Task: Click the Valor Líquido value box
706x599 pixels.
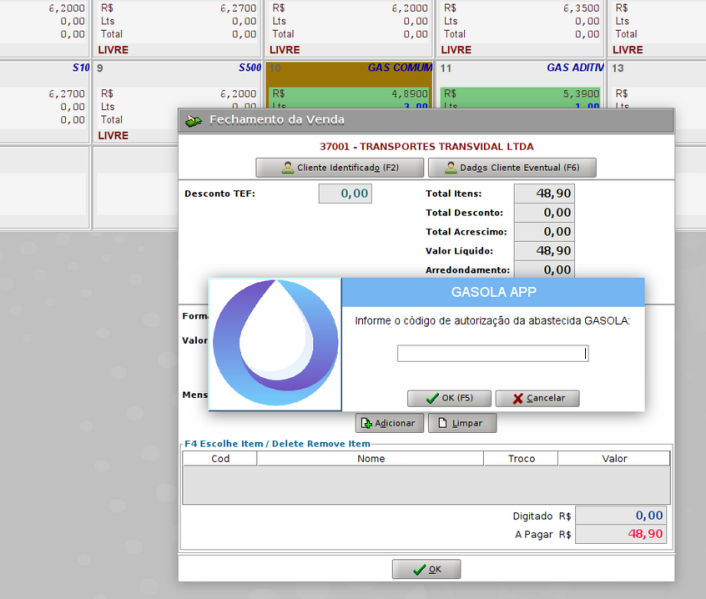Action: [543, 251]
